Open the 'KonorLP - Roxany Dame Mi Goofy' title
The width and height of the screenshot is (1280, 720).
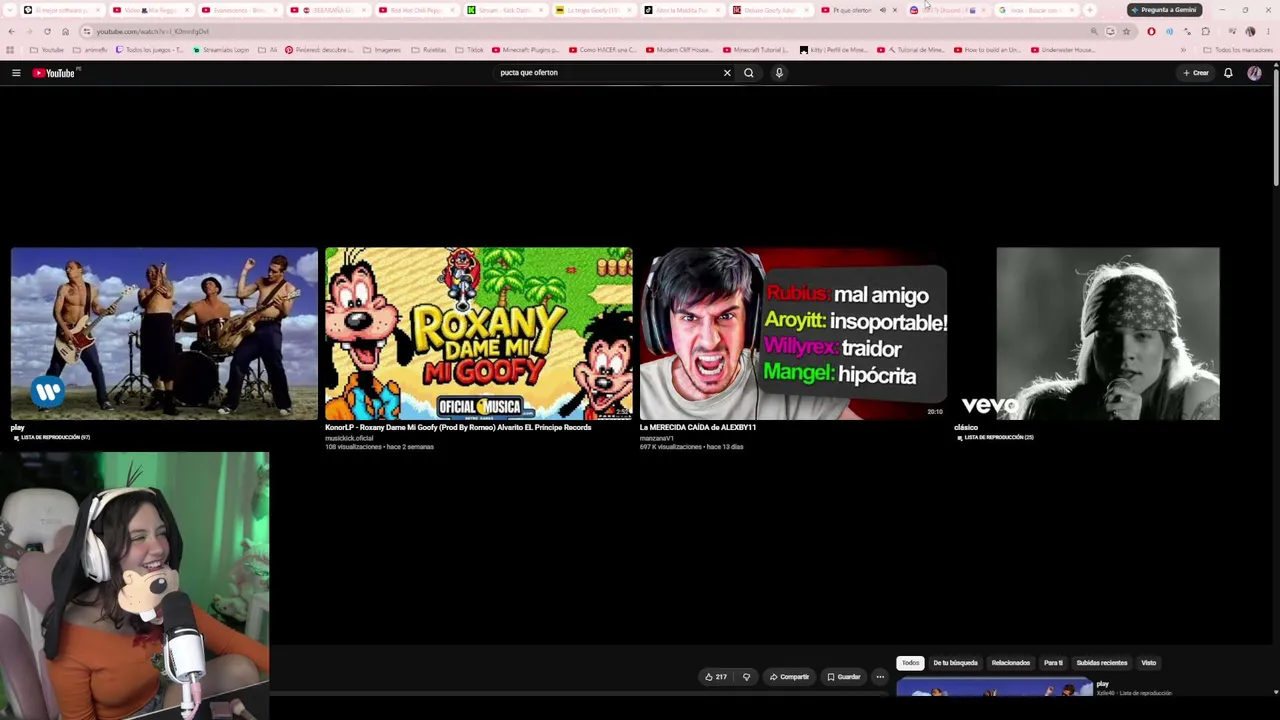(x=458, y=427)
